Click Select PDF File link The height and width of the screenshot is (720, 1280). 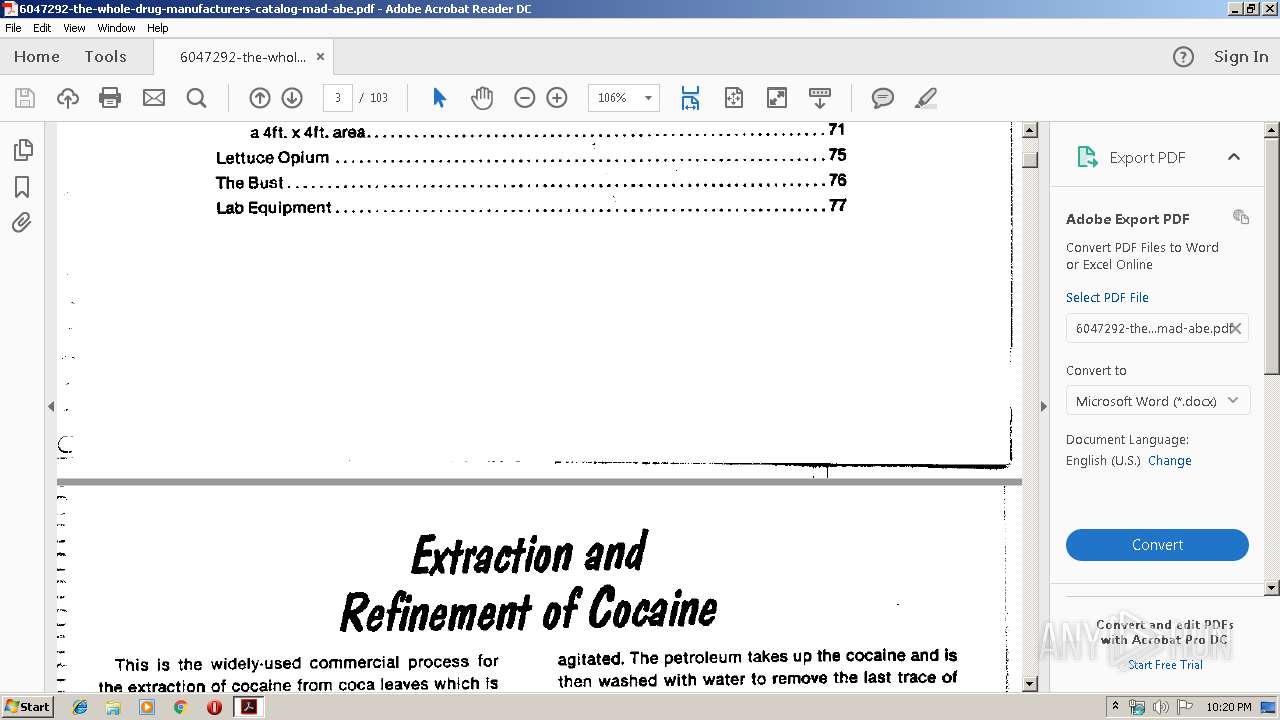(x=1107, y=297)
